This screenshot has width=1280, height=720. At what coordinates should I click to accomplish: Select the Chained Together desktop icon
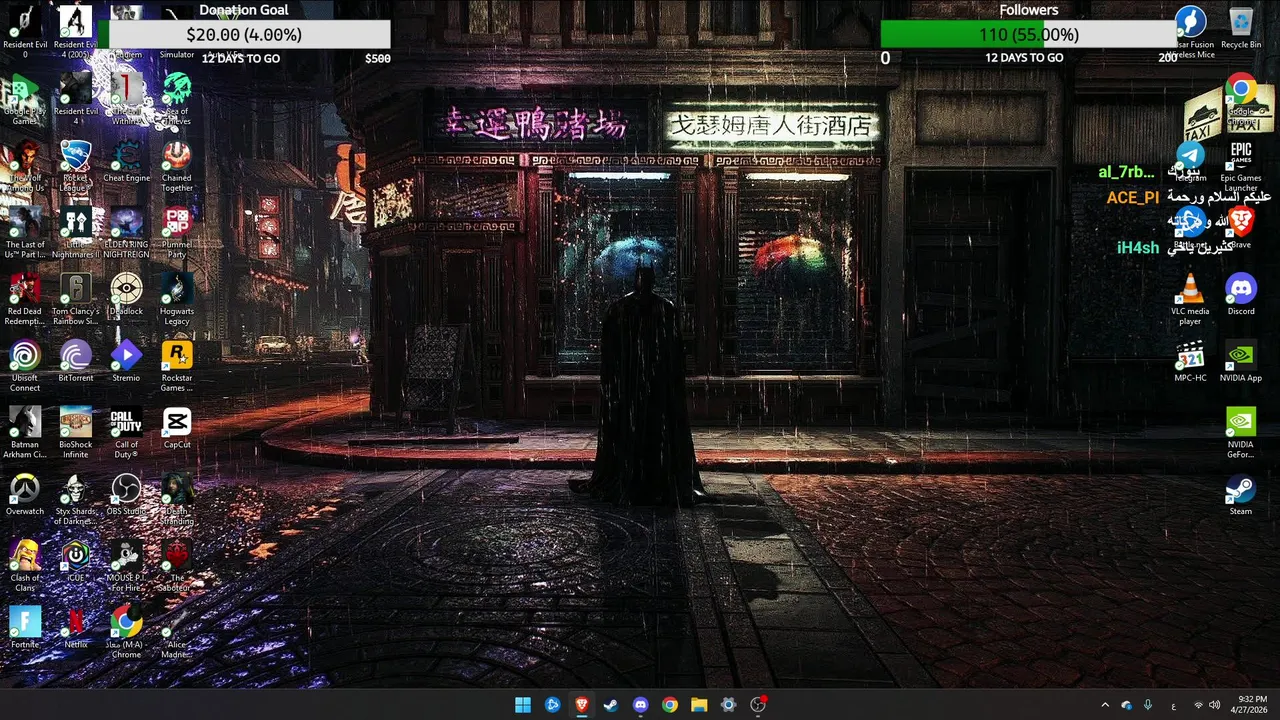click(x=177, y=165)
